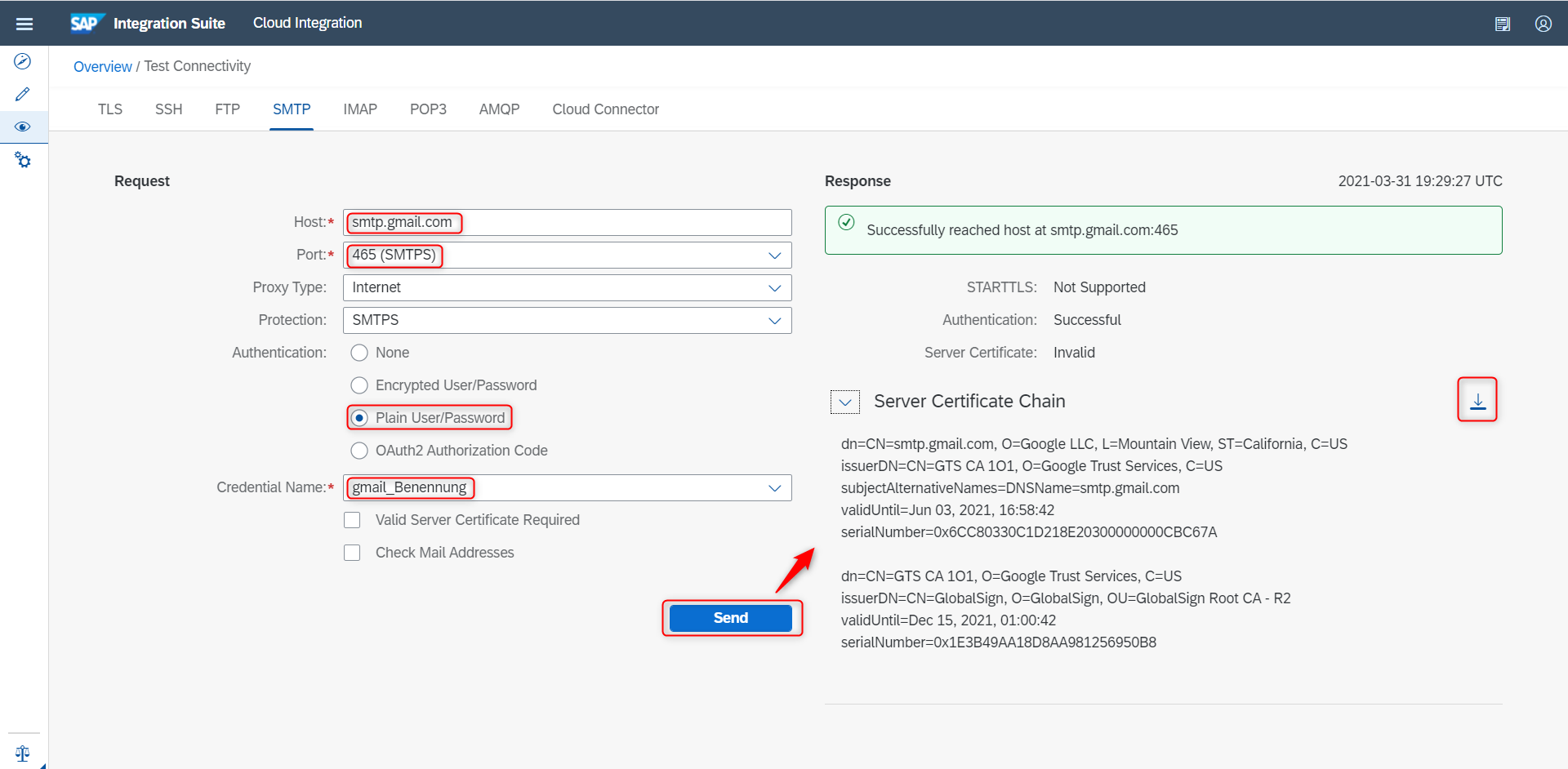Switch to the TLS tab

110,109
